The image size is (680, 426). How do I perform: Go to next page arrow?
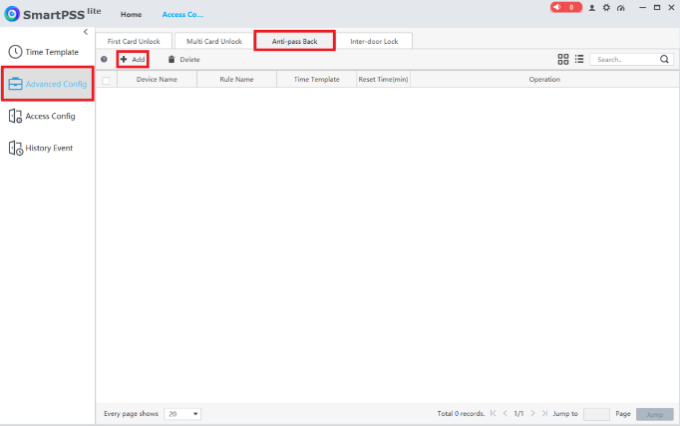click(533, 414)
